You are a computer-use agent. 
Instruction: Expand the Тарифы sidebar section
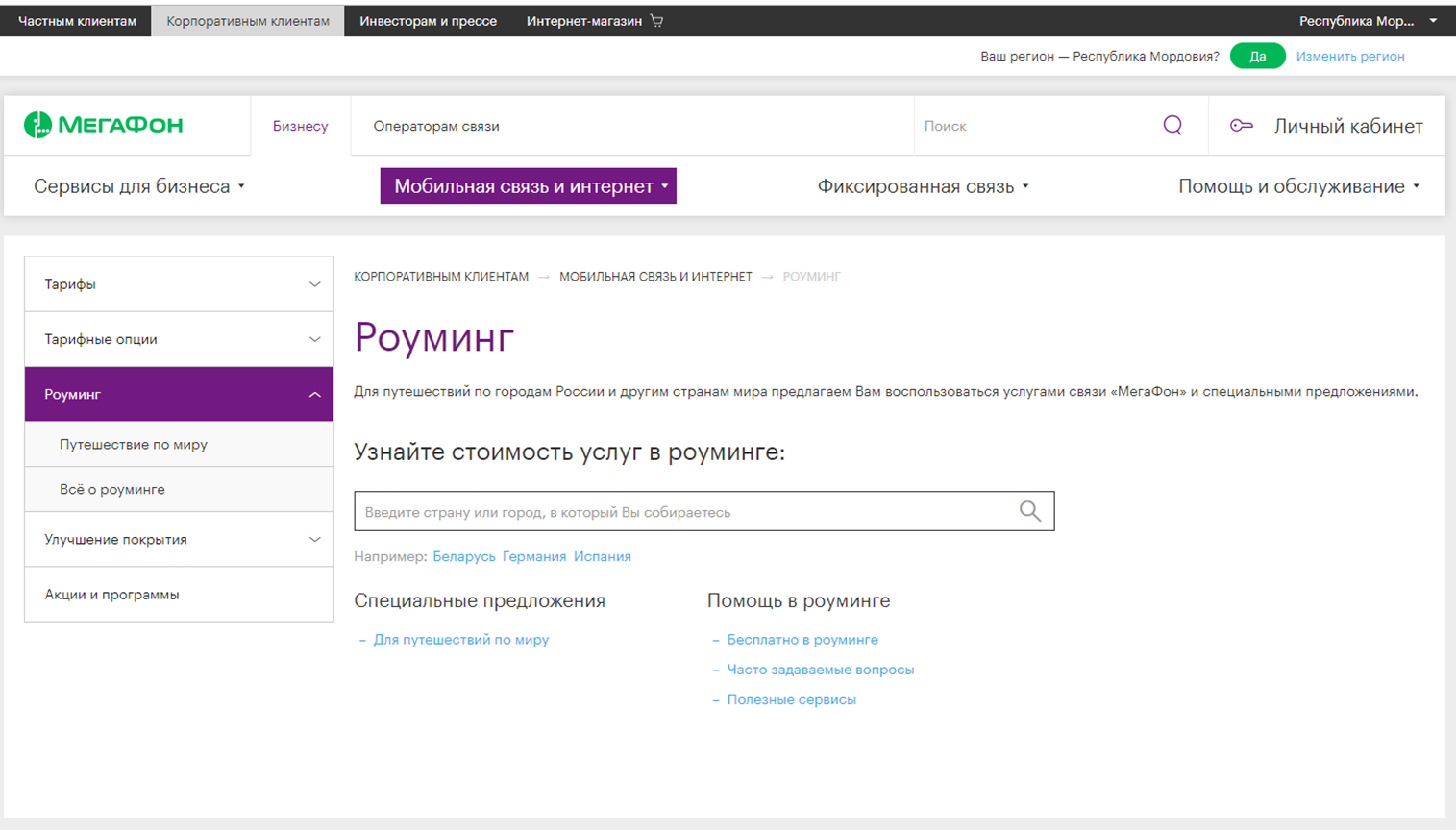coord(179,283)
